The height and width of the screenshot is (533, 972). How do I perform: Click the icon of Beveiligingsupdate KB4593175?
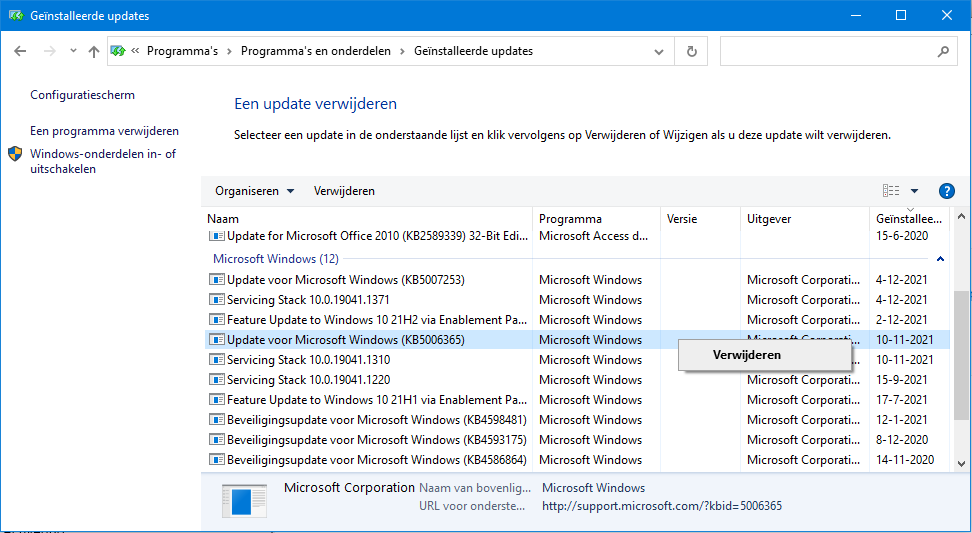tap(216, 440)
